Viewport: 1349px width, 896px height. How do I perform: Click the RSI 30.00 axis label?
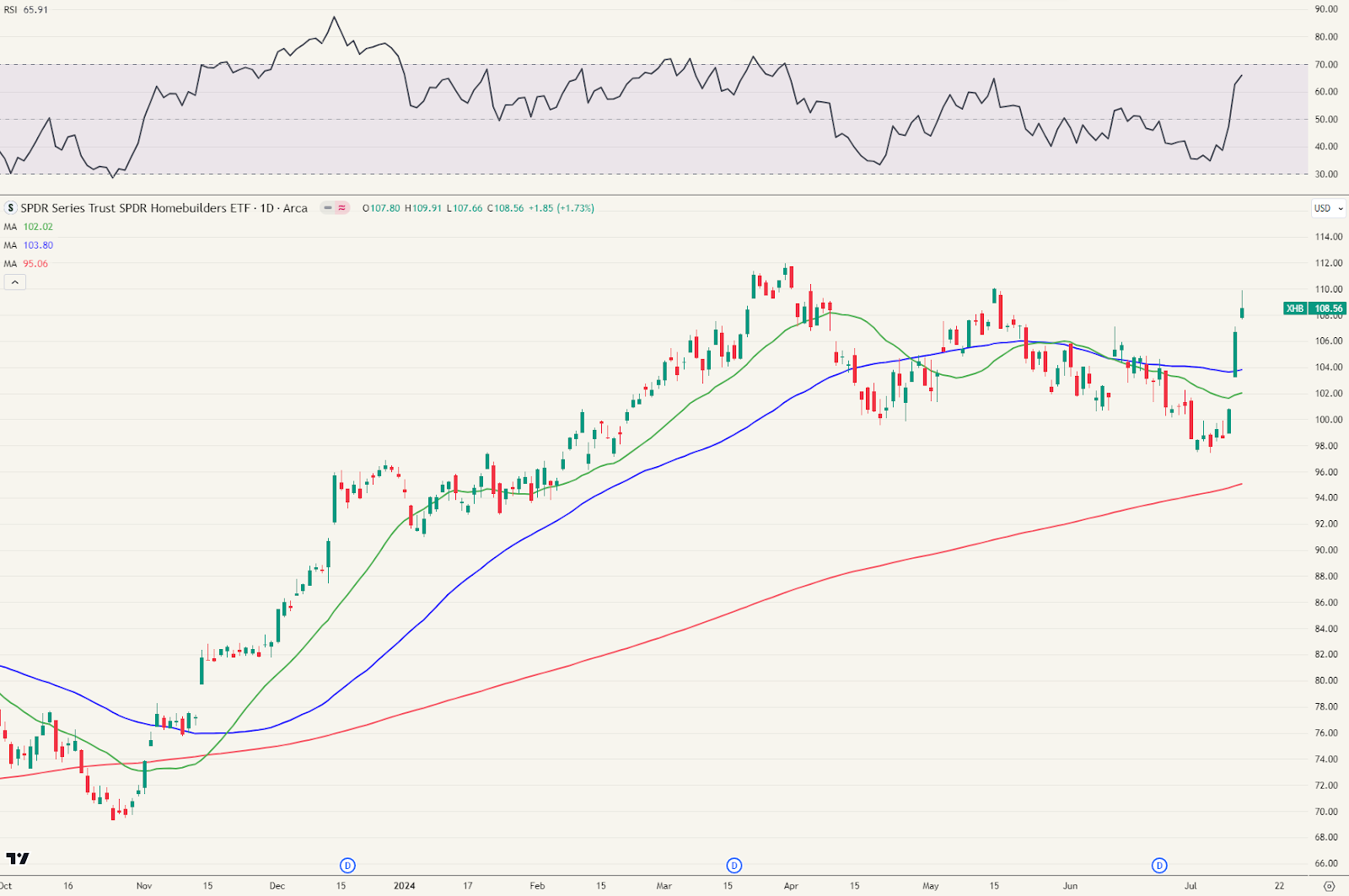[1326, 174]
